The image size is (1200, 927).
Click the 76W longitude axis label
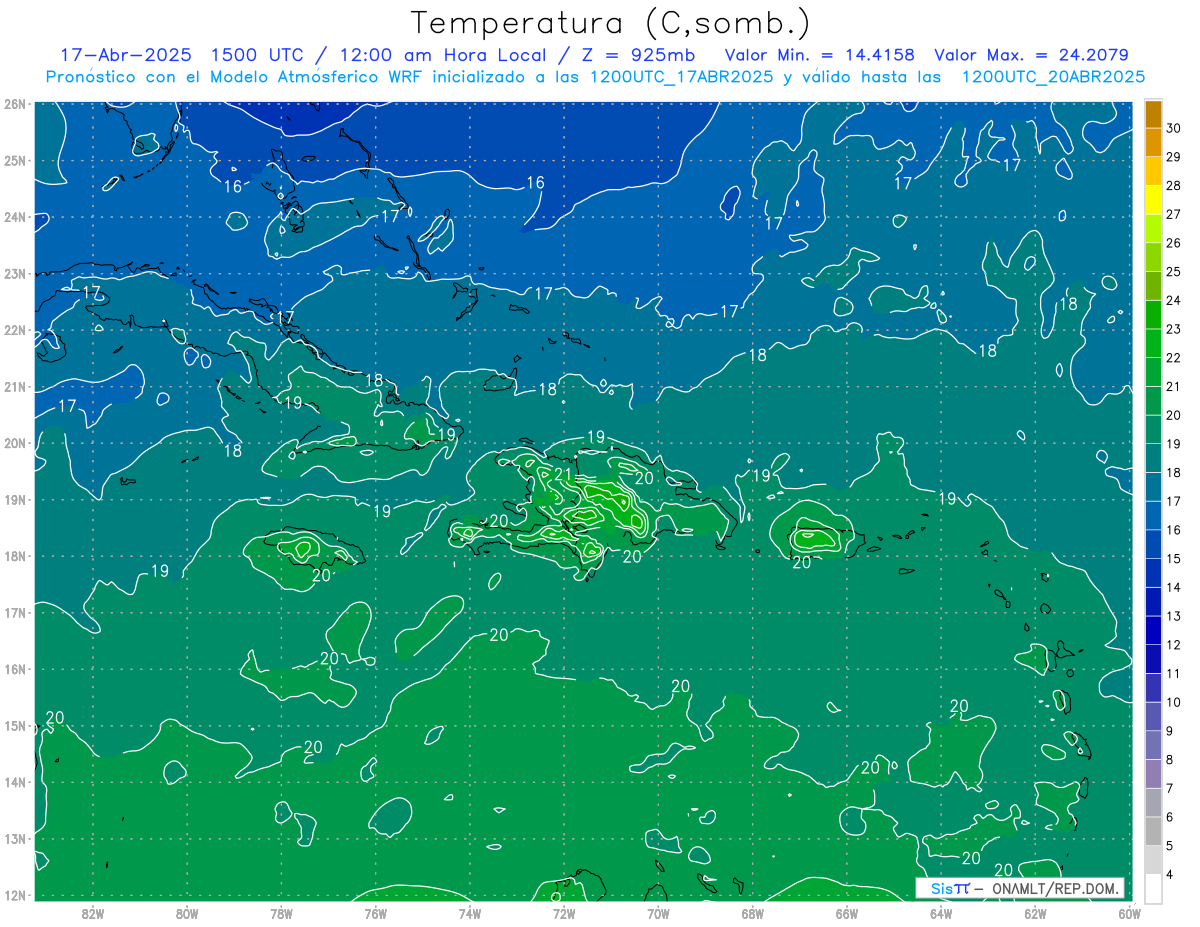point(375,913)
